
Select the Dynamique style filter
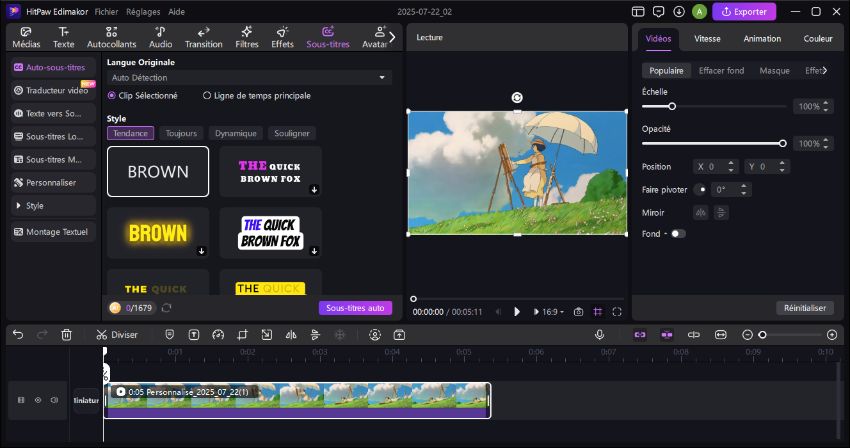tap(236, 133)
